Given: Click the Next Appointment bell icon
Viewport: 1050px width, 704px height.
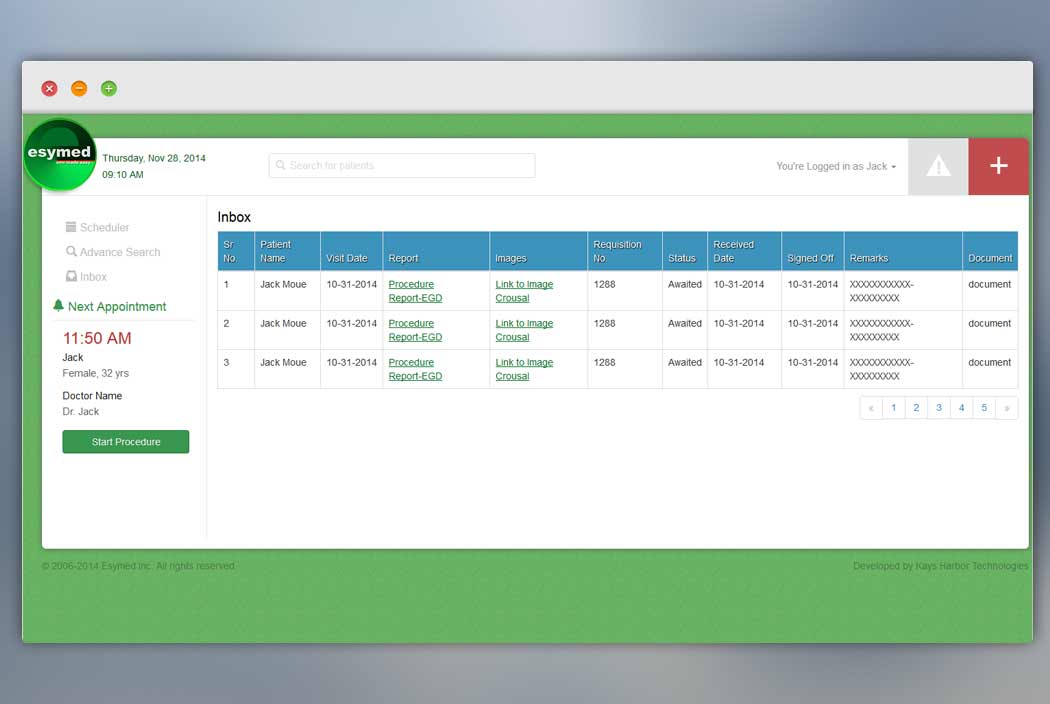Looking at the screenshot, I should 58,305.
